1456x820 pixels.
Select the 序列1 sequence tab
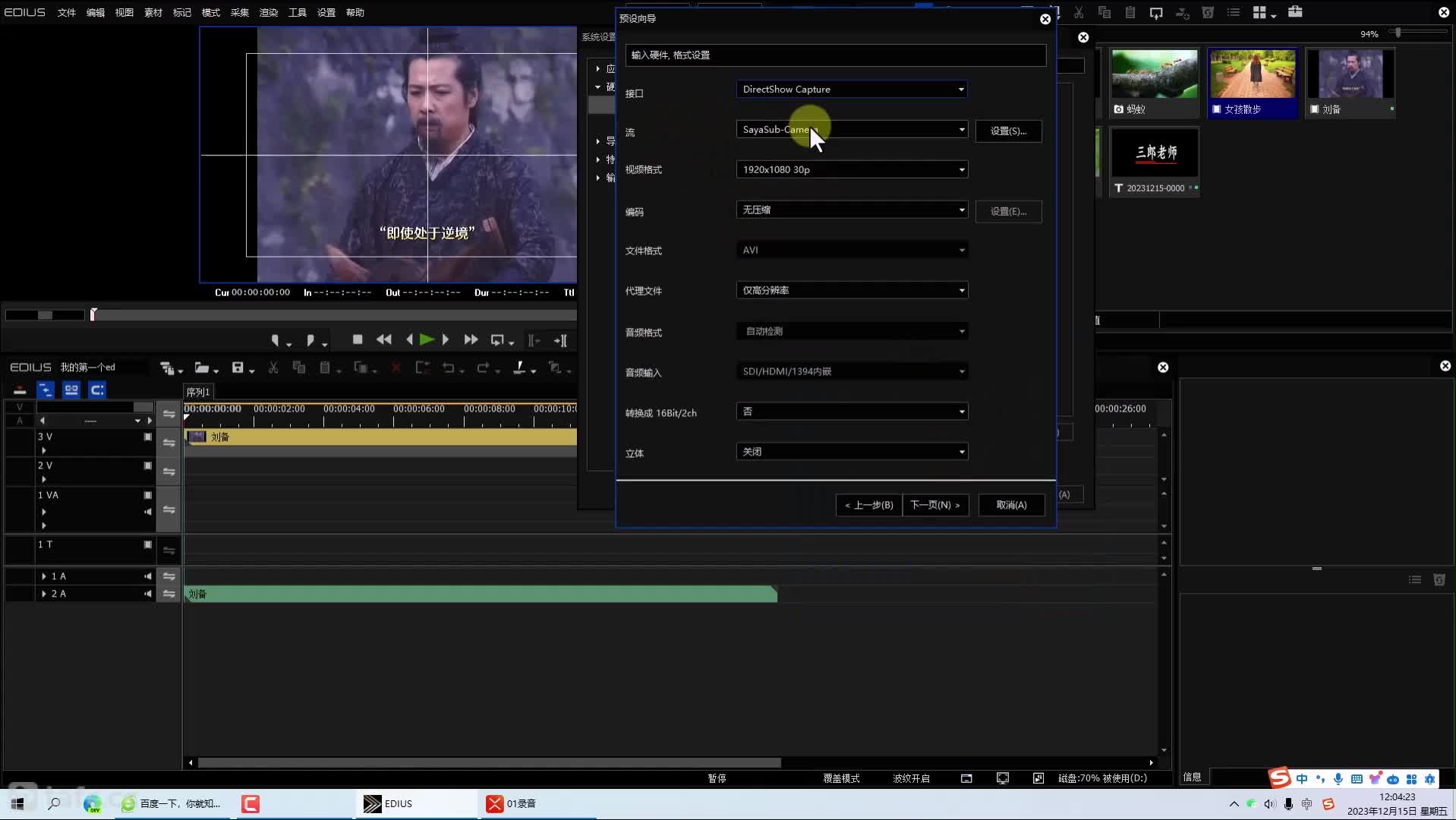pos(198,392)
